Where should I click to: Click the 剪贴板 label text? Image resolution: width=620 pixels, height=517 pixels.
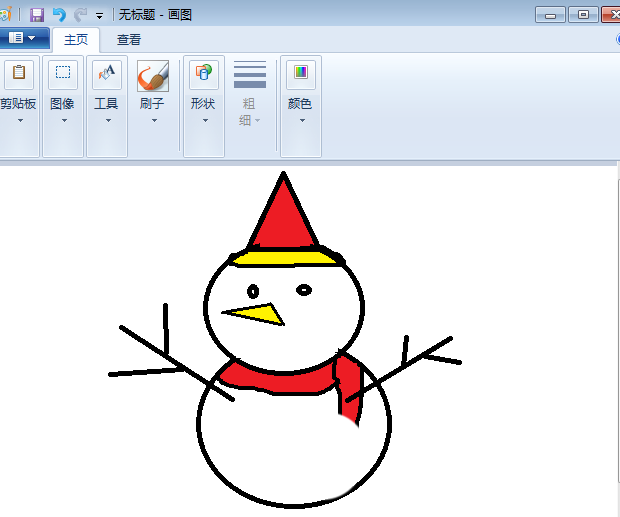pos(18,104)
